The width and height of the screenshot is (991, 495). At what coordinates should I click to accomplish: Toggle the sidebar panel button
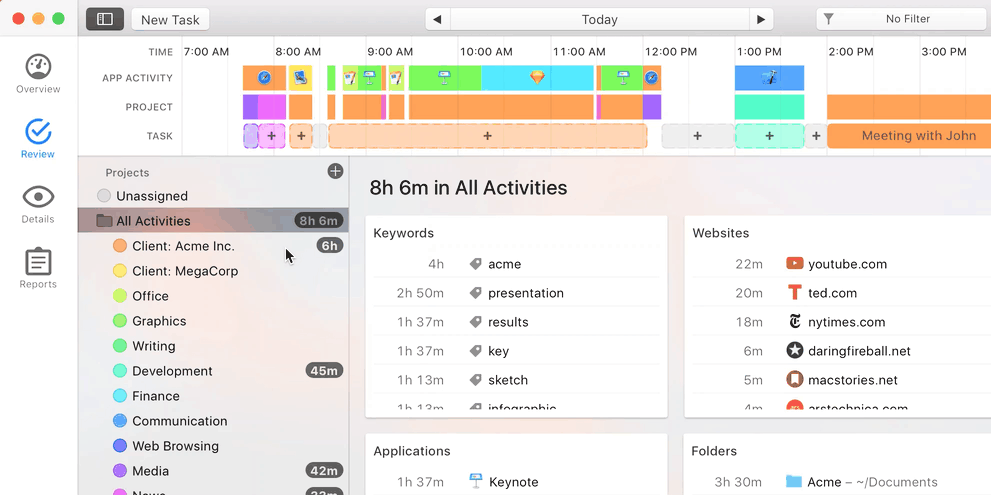click(105, 20)
